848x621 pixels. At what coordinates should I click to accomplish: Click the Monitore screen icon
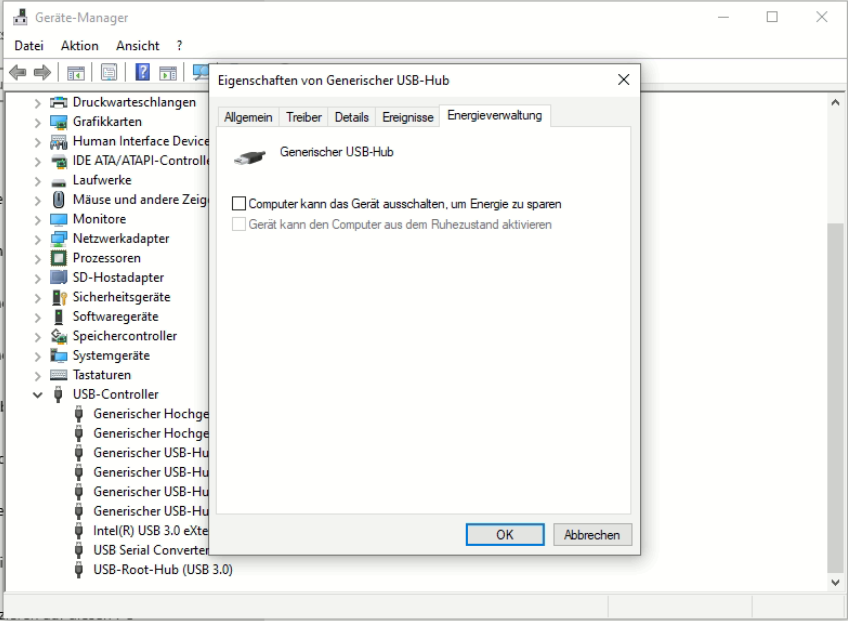click(x=58, y=219)
